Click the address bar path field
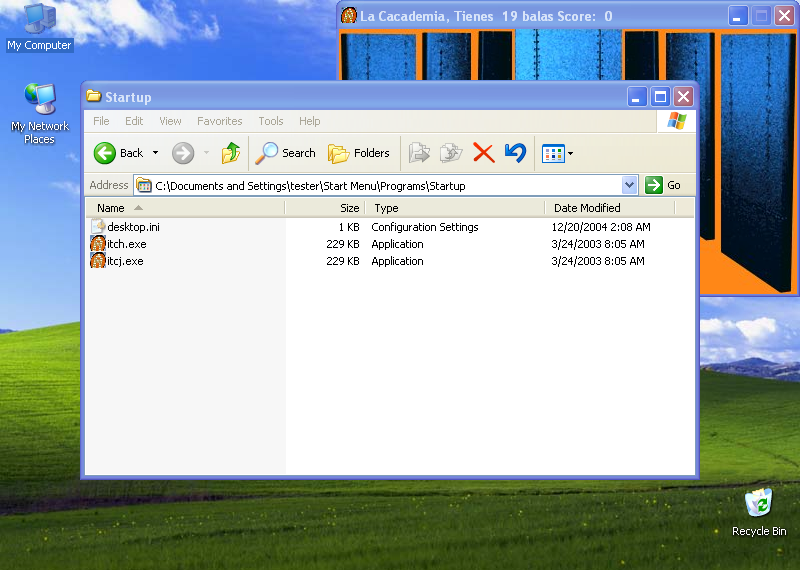This screenshot has height=570, width=800. (x=378, y=186)
